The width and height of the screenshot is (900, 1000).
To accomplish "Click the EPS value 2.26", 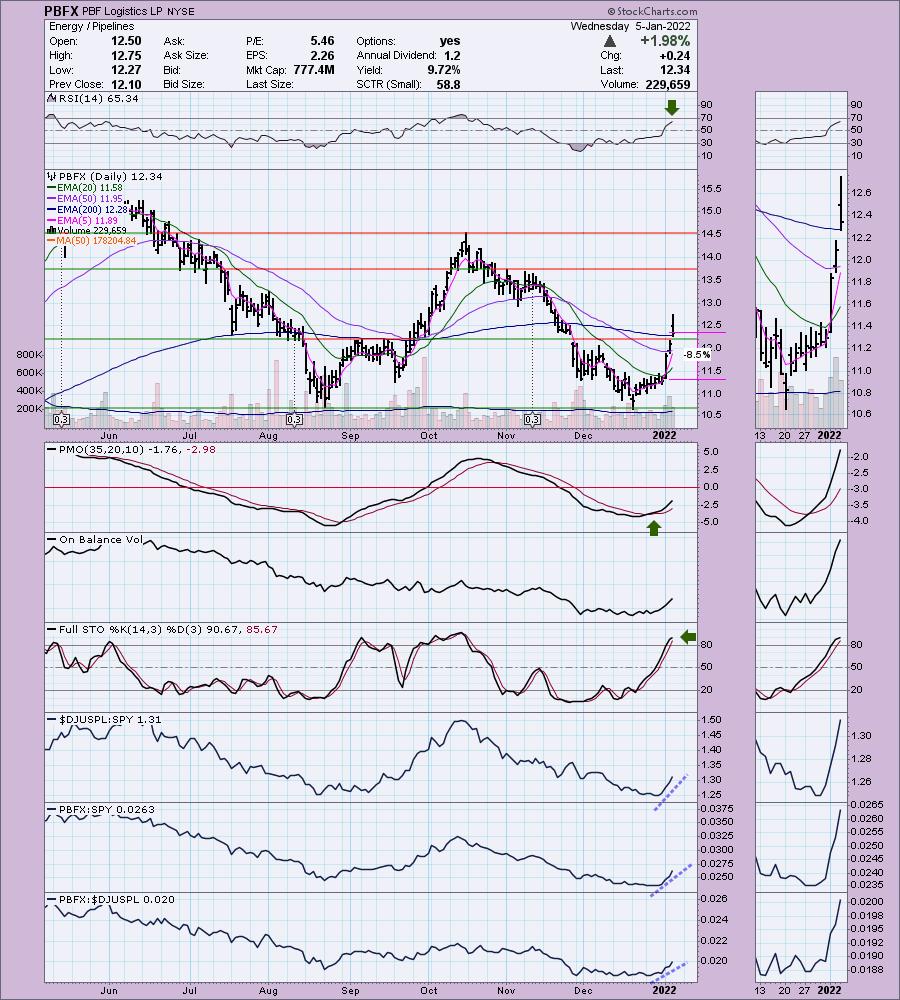I will (x=321, y=55).
